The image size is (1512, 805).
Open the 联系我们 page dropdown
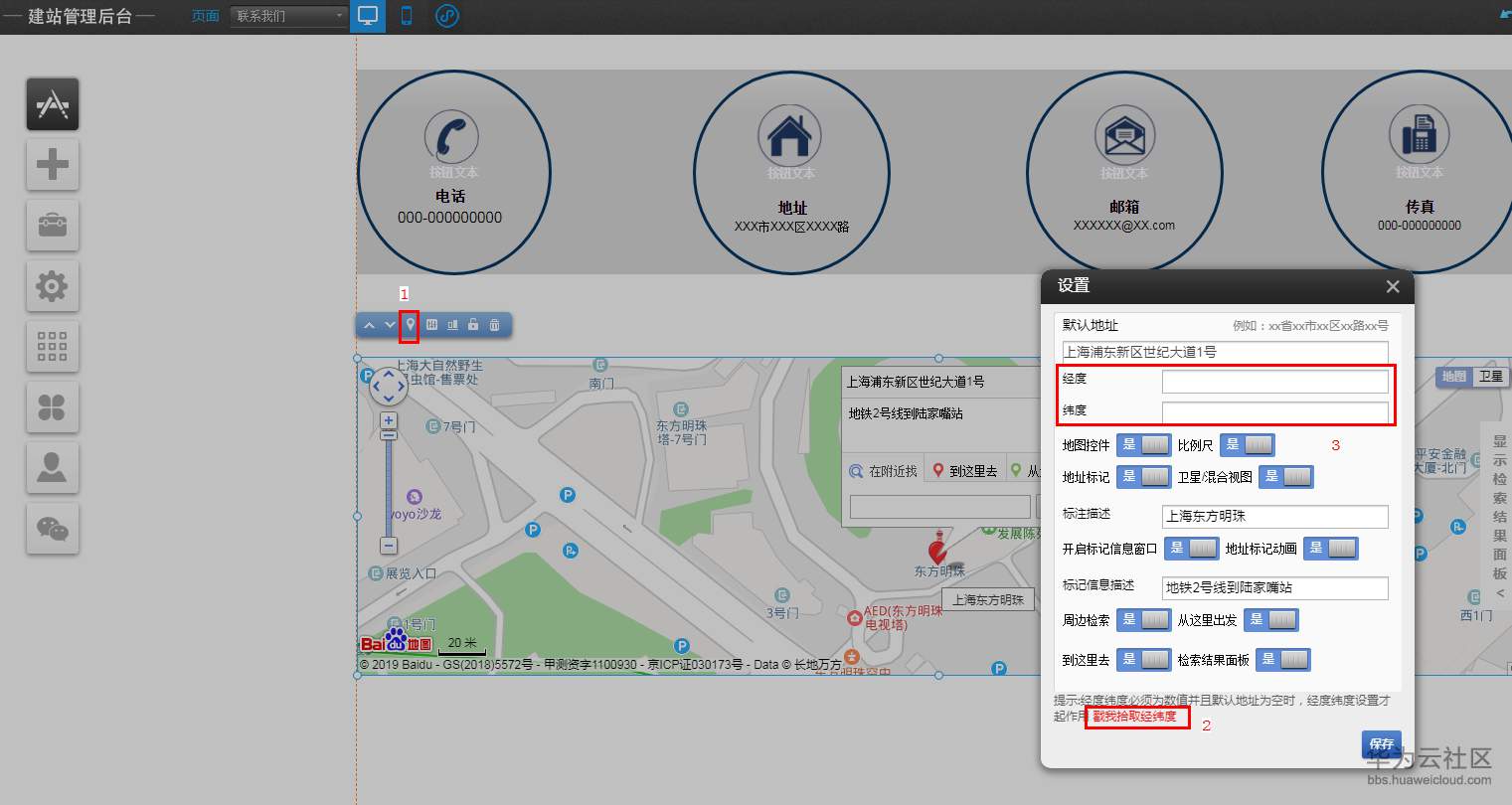[288, 16]
